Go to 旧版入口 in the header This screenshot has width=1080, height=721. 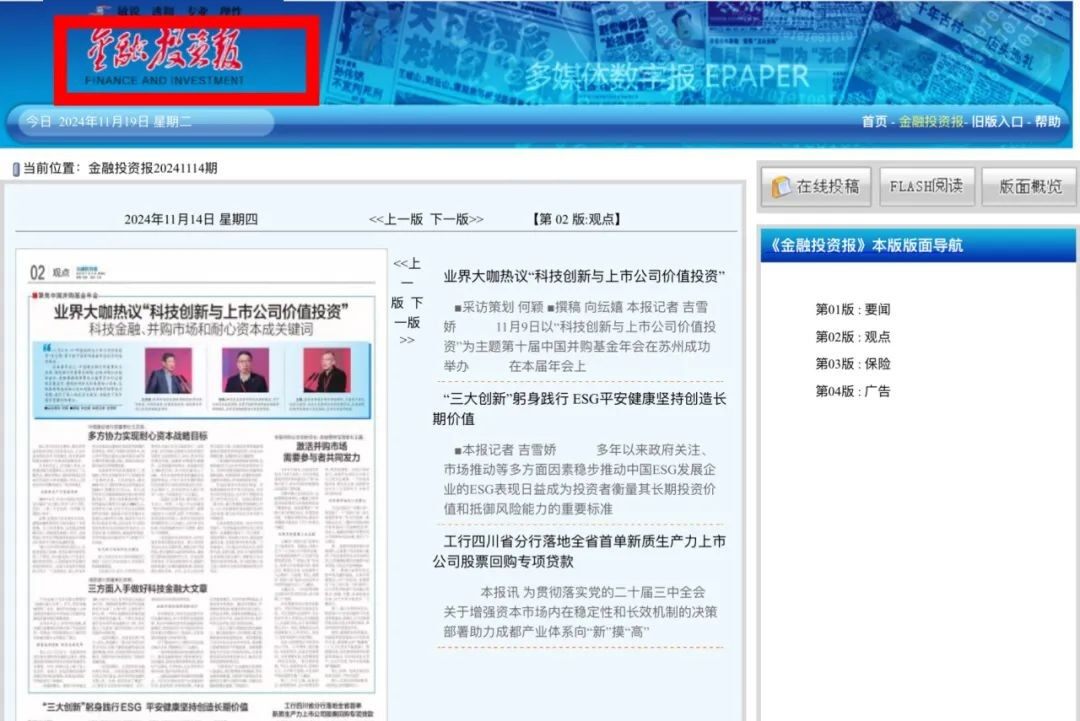(997, 121)
